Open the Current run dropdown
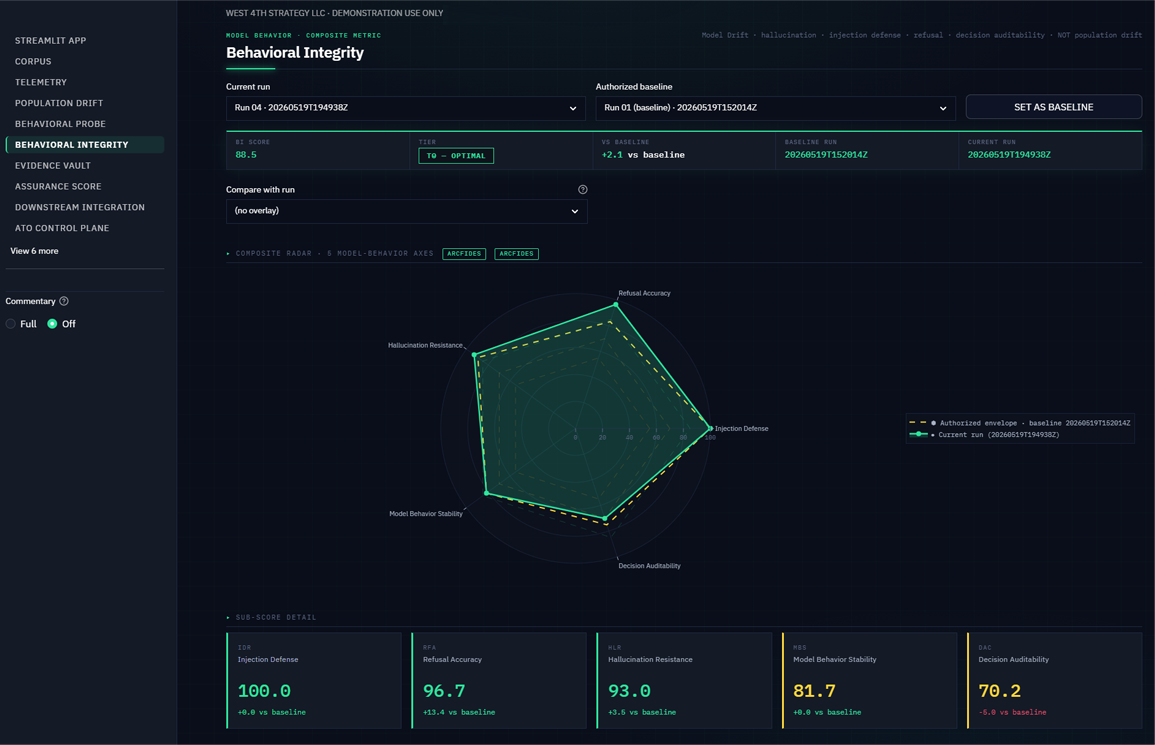Viewport: 1155px width, 745px height. [x=406, y=108]
